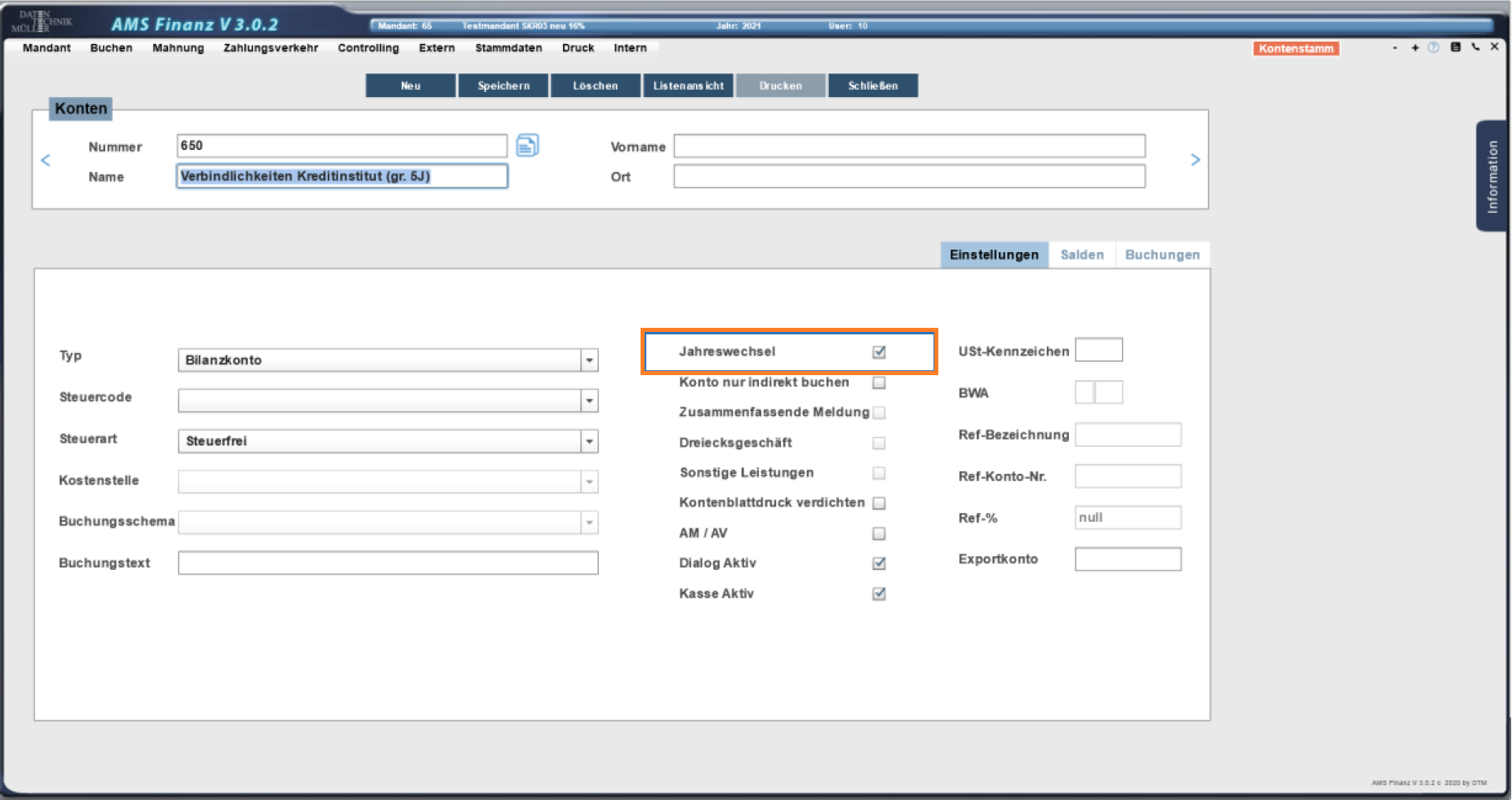Click the phone icon in top bar
The height and width of the screenshot is (800, 1512).
click(x=1475, y=47)
